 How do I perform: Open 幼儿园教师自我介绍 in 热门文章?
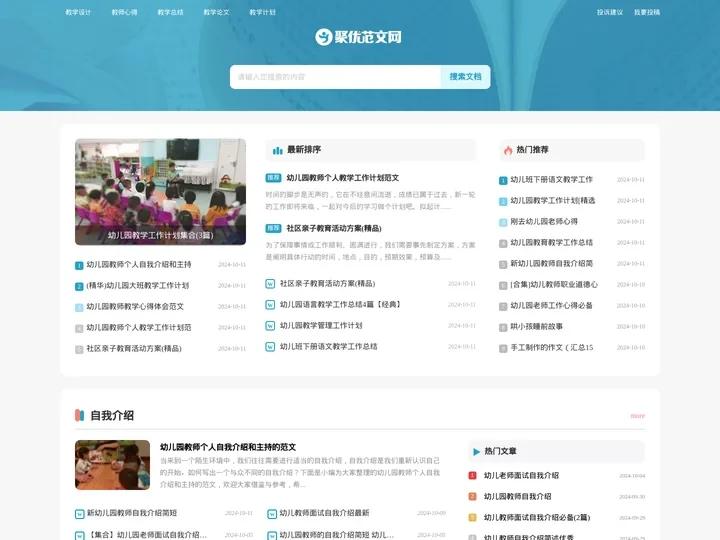tap(518, 497)
